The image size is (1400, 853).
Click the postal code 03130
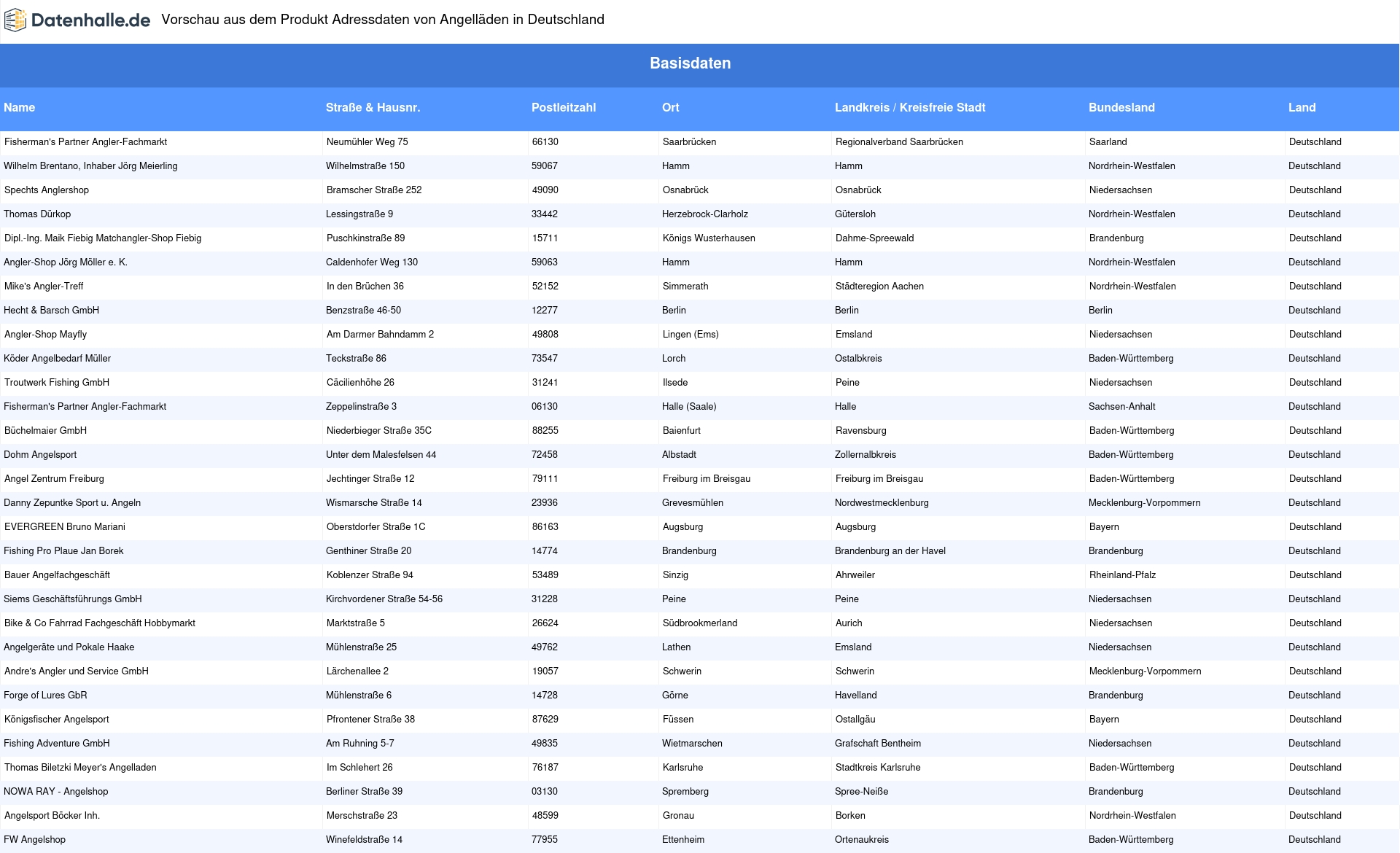(545, 792)
